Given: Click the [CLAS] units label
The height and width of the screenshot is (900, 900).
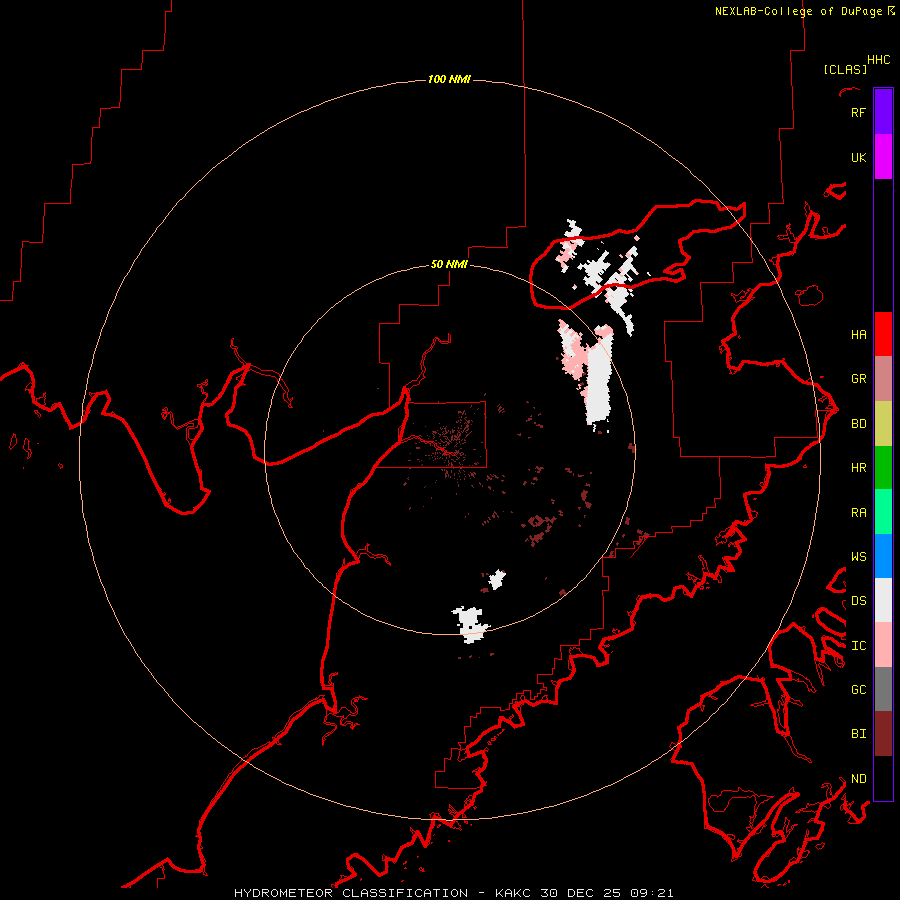Looking at the screenshot, I should (845, 69).
